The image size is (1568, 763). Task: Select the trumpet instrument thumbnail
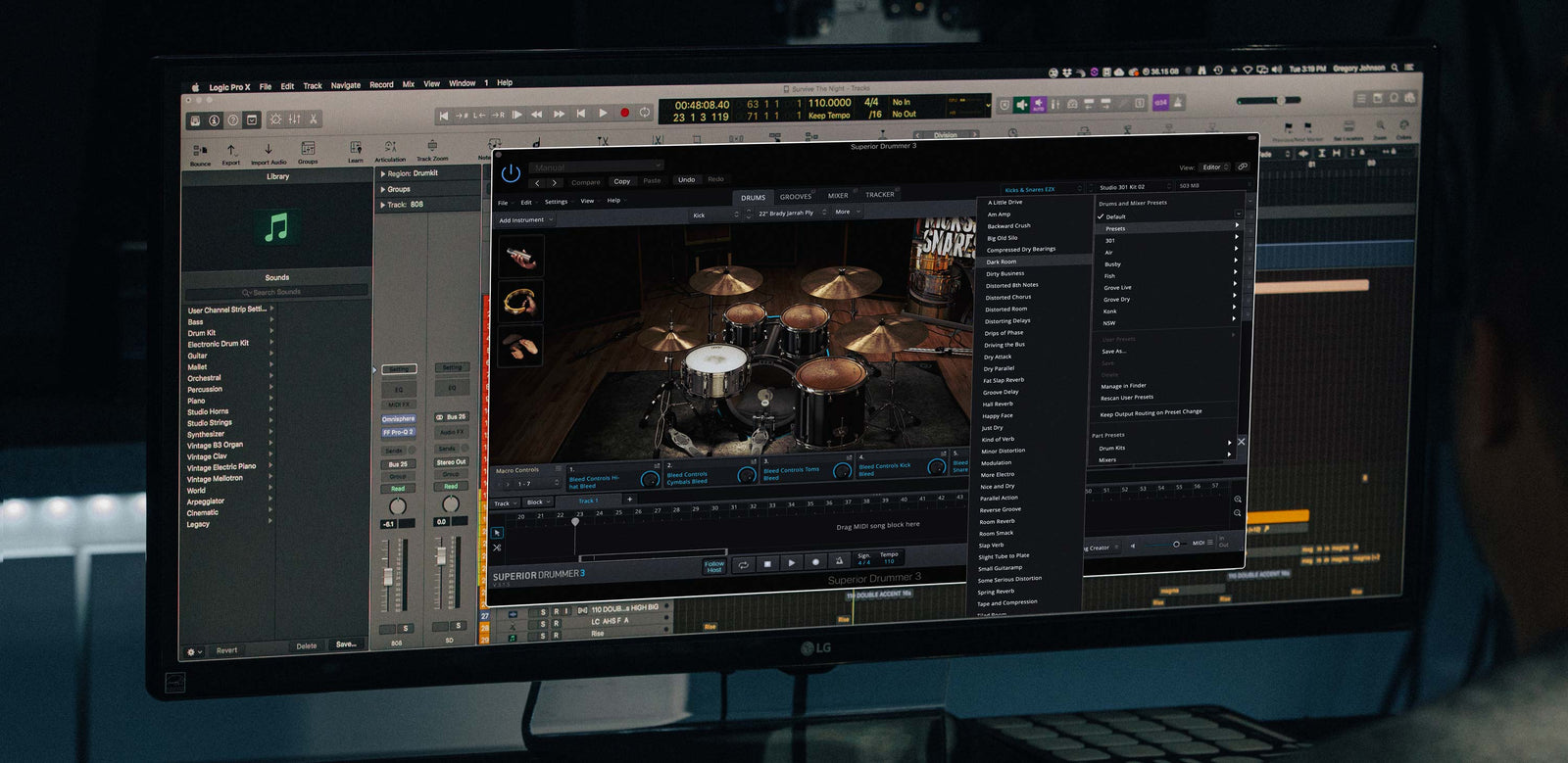(x=520, y=258)
